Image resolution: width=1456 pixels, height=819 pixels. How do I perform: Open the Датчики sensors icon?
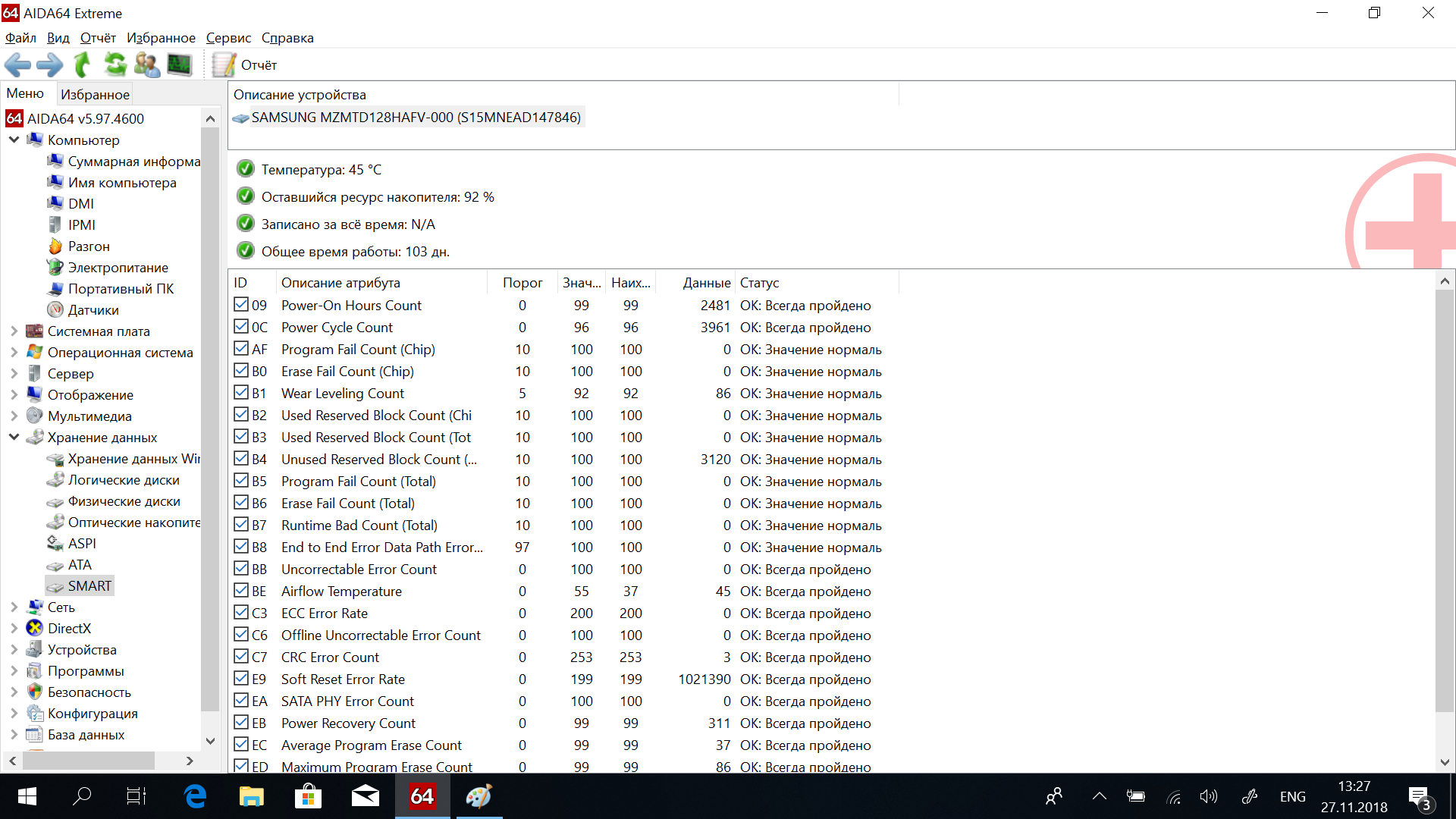click(x=55, y=309)
